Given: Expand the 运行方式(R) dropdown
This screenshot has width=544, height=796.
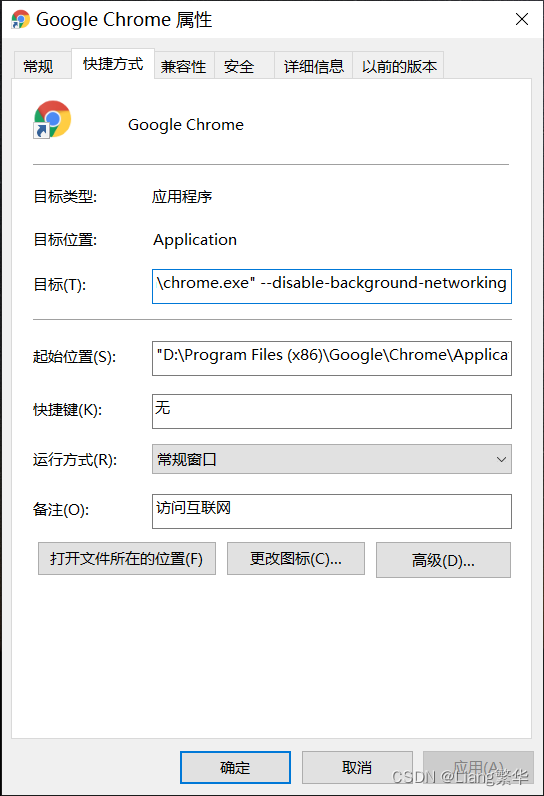Looking at the screenshot, I should click(332, 459).
